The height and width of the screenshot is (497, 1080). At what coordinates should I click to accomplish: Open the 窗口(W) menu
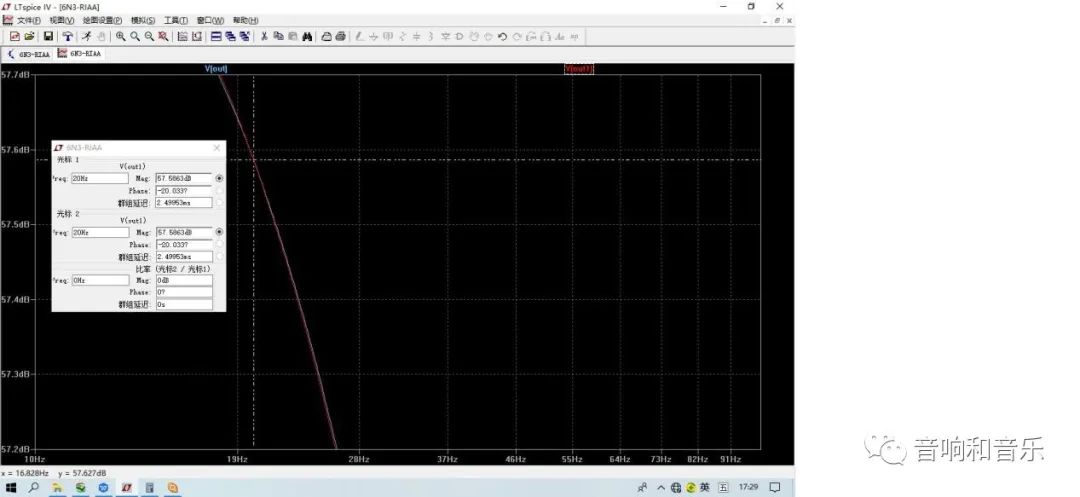tap(210, 21)
